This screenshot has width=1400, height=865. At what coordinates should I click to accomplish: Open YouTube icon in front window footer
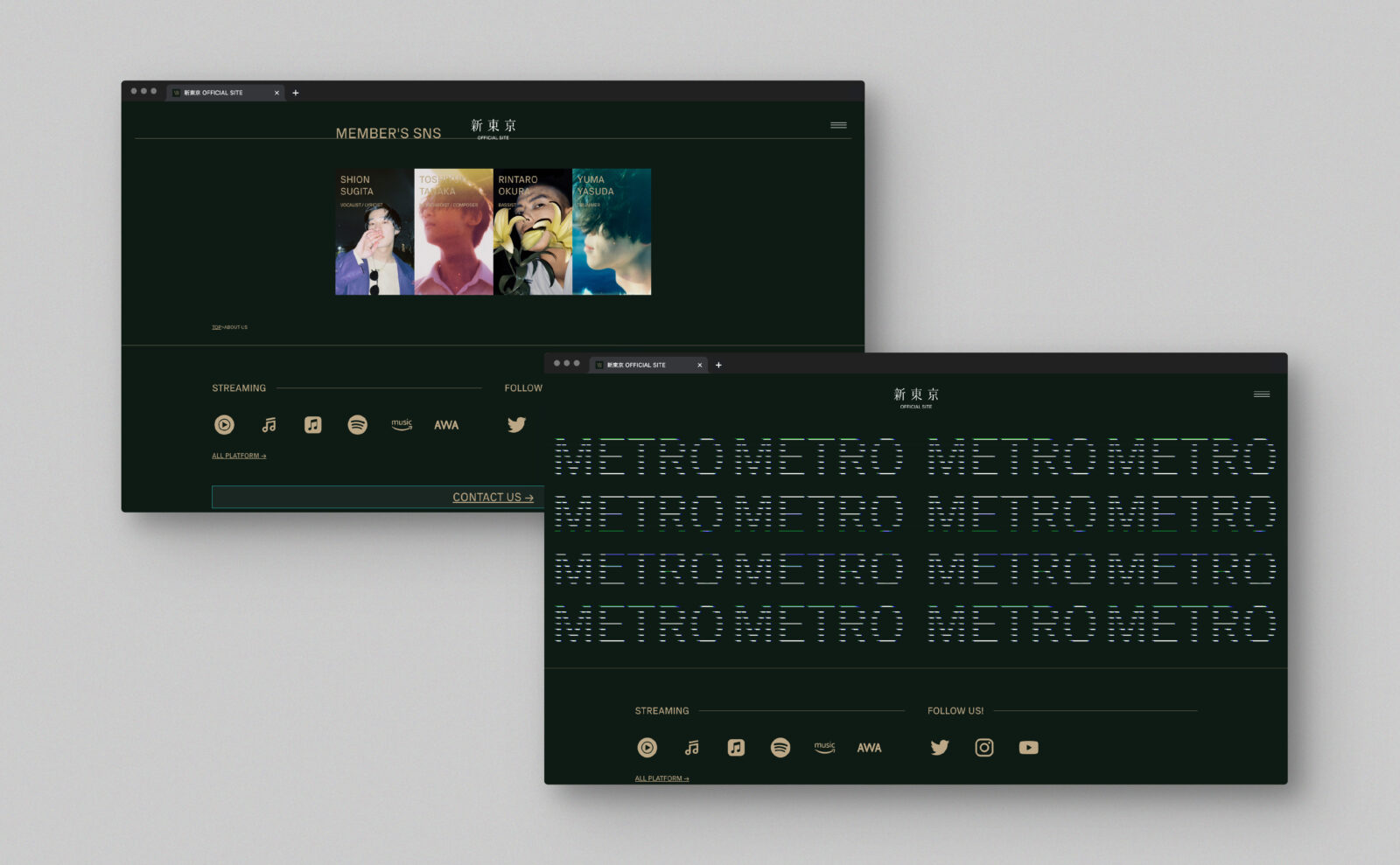(x=1029, y=748)
